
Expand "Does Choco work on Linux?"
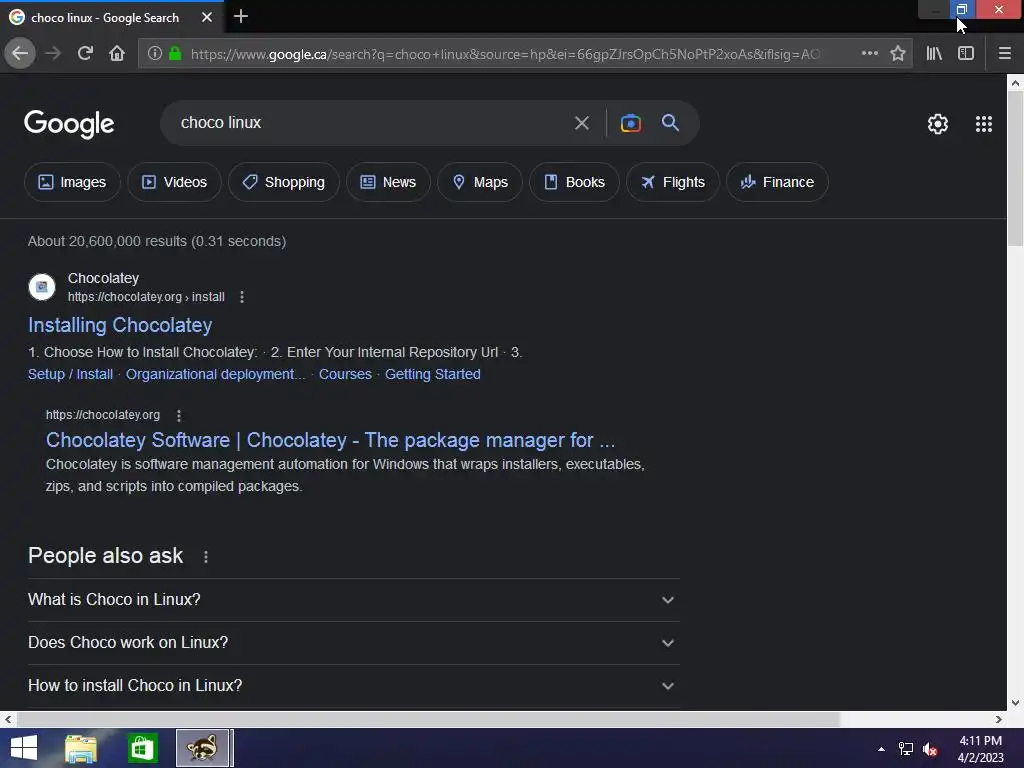click(x=353, y=643)
